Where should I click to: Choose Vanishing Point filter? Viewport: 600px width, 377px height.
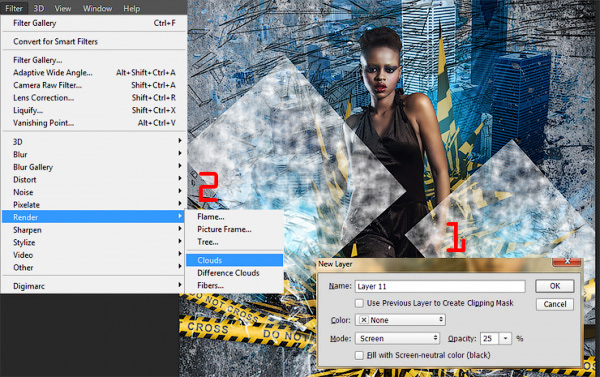point(94,123)
